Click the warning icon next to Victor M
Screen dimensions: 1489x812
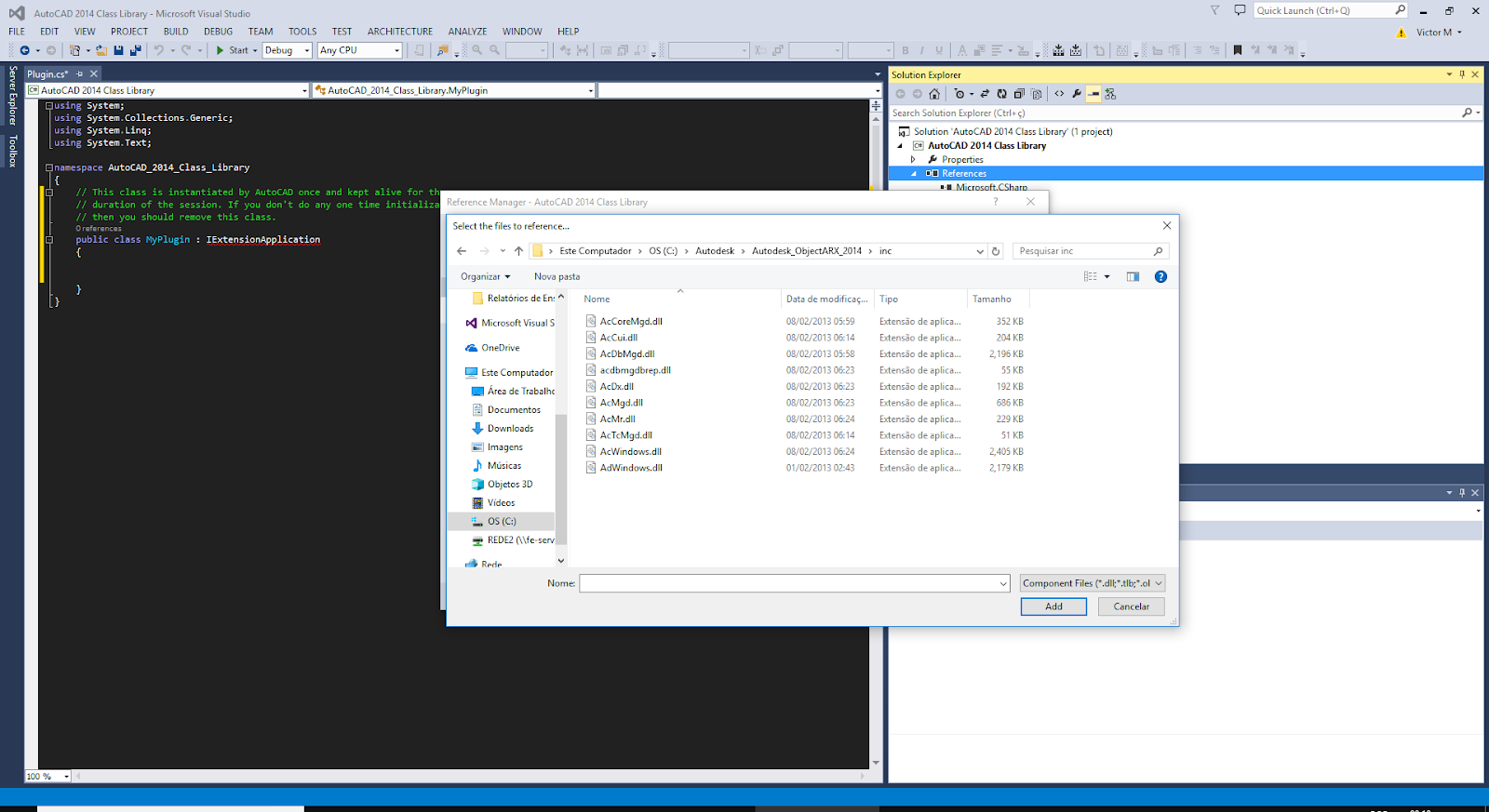coord(1402,33)
